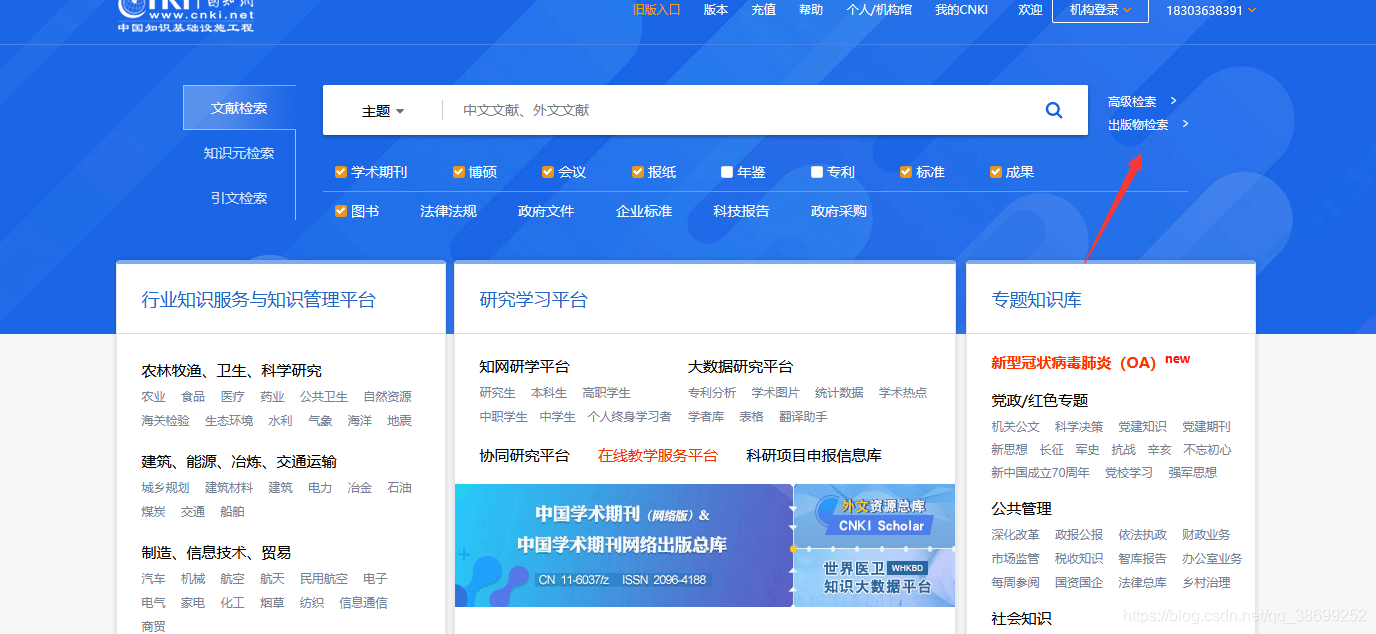Click the magnifier search icon
1376x634 pixels.
tap(1054, 110)
